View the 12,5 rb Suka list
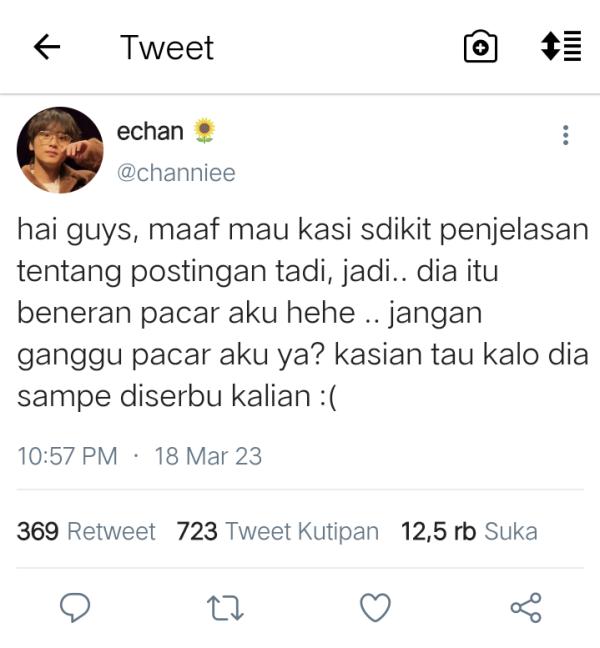 469,531
